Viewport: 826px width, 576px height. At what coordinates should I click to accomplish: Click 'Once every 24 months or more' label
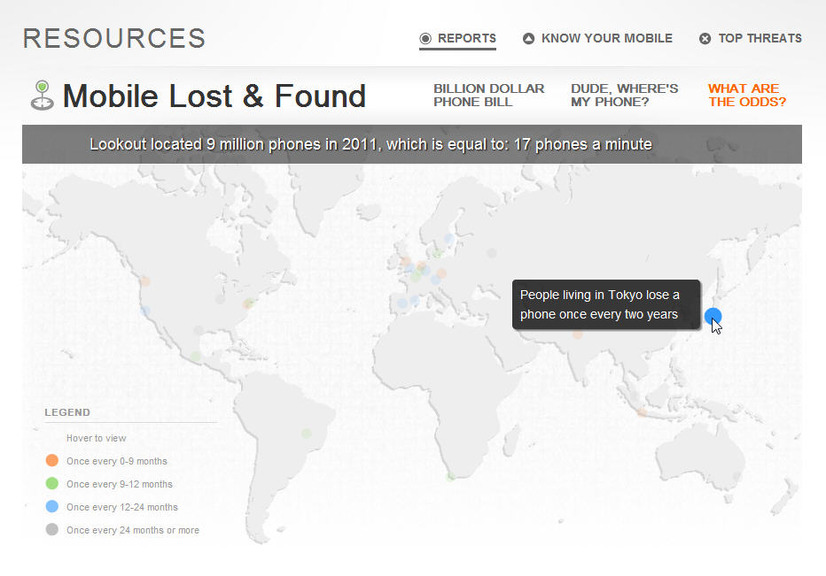point(133,530)
